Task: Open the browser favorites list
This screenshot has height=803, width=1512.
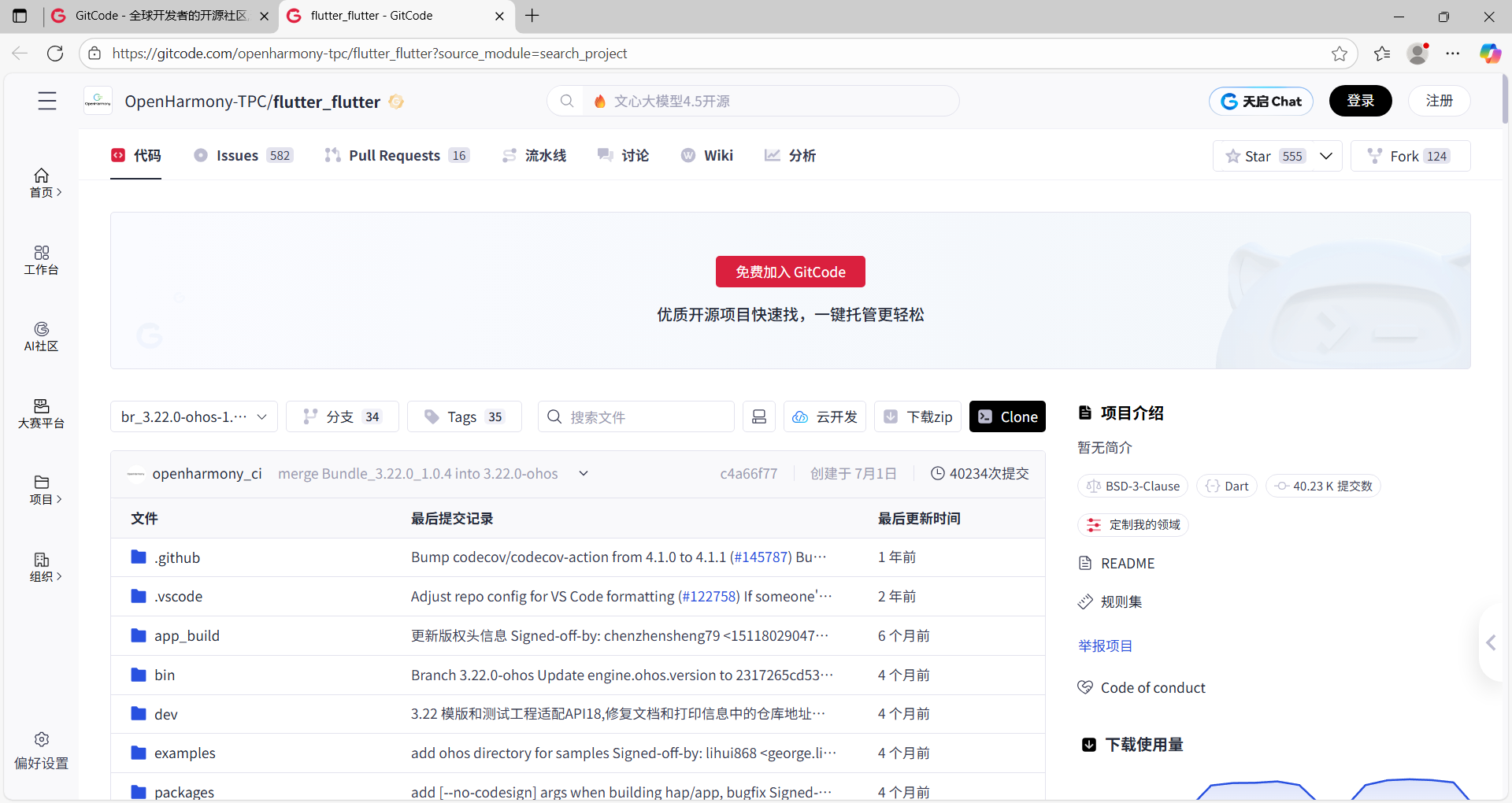Action: tap(1382, 53)
